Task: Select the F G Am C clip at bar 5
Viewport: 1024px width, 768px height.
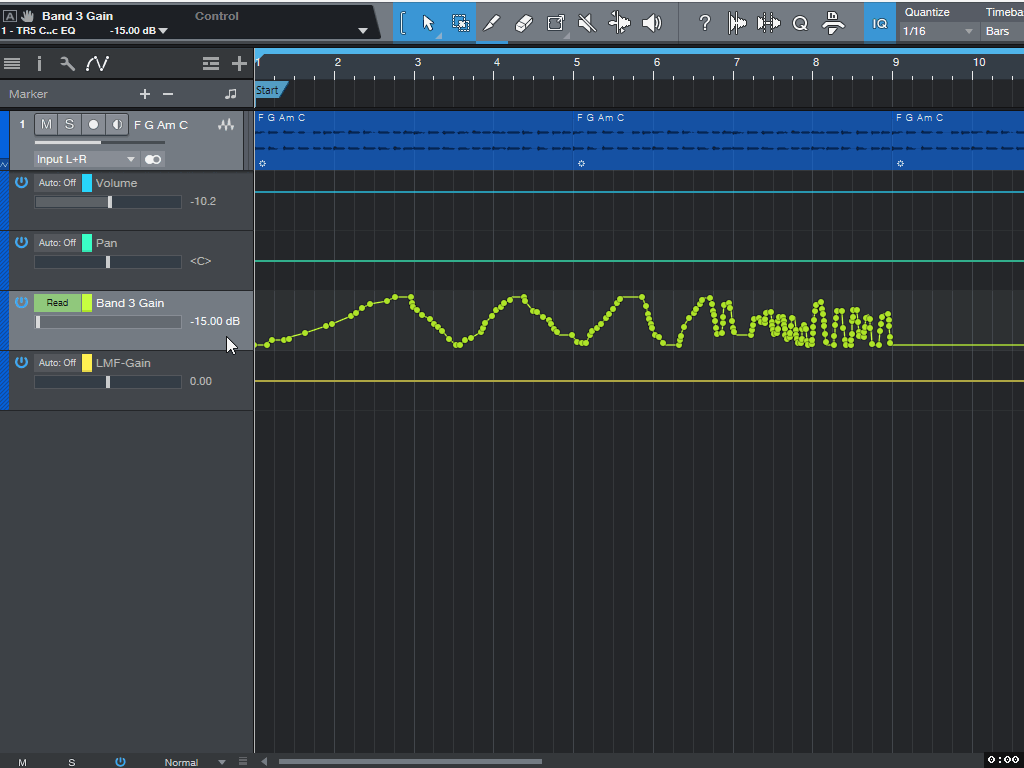Action: coord(733,140)
